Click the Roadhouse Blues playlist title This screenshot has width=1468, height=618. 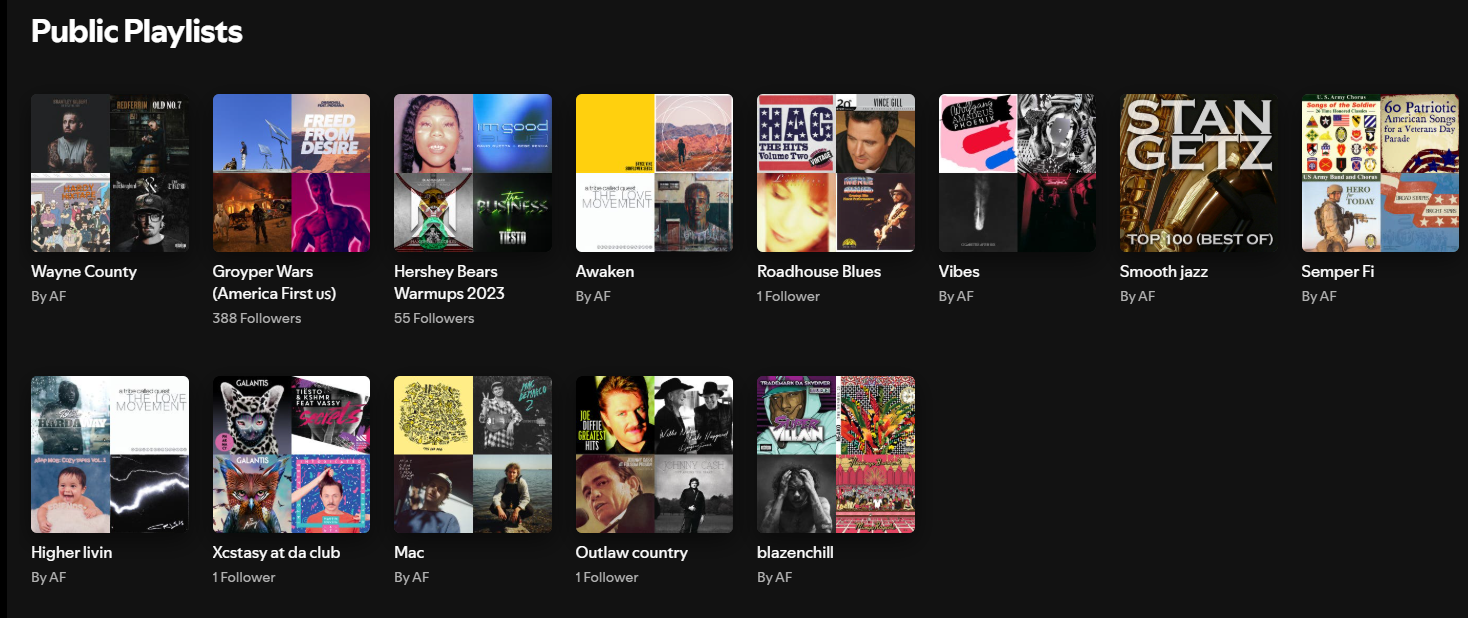pyautogui.click(x=819, y=272)
